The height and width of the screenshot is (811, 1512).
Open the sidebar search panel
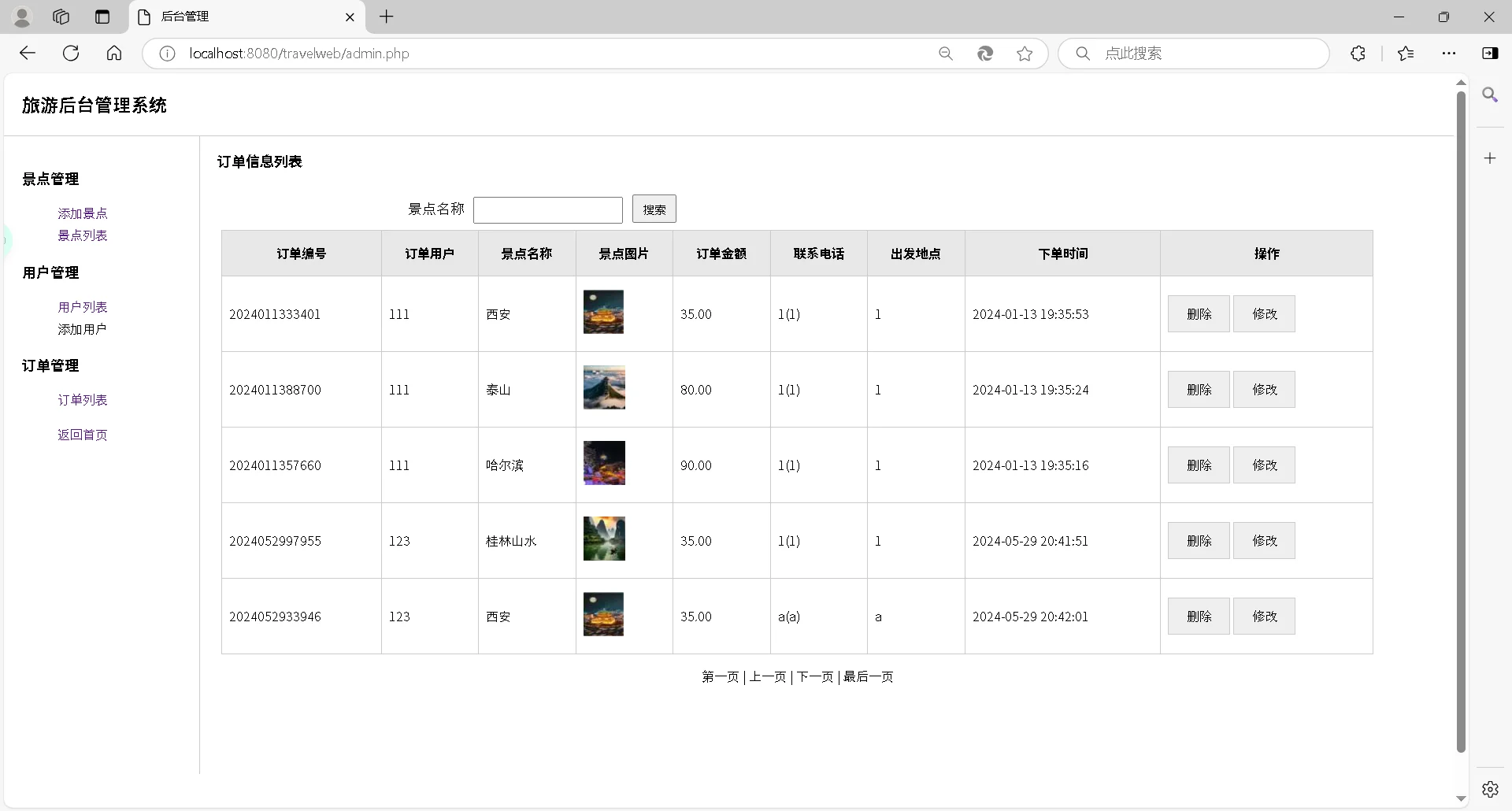coord(1491,95)
